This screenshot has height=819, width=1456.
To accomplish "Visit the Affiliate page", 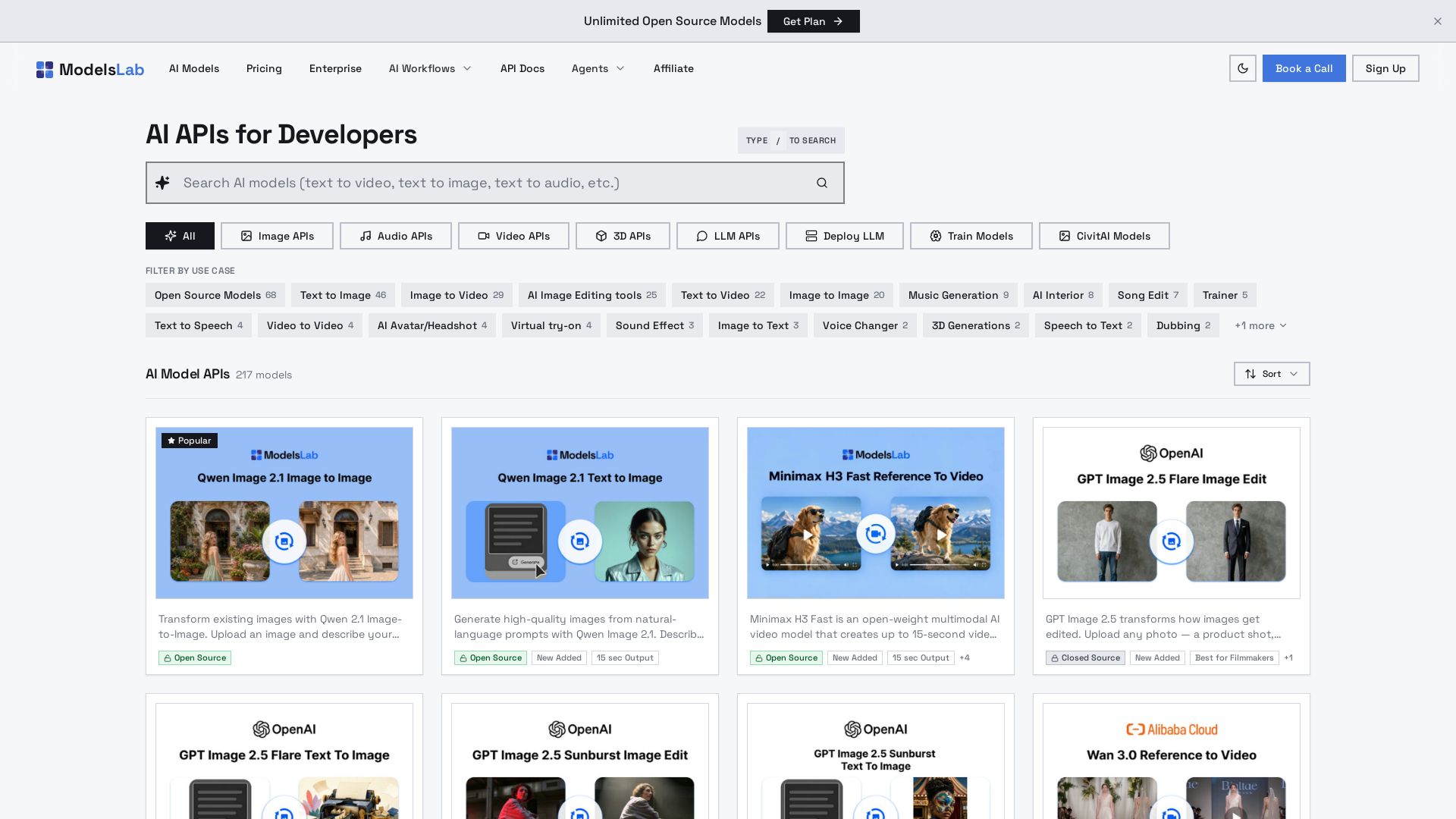I will pos(673,68).
